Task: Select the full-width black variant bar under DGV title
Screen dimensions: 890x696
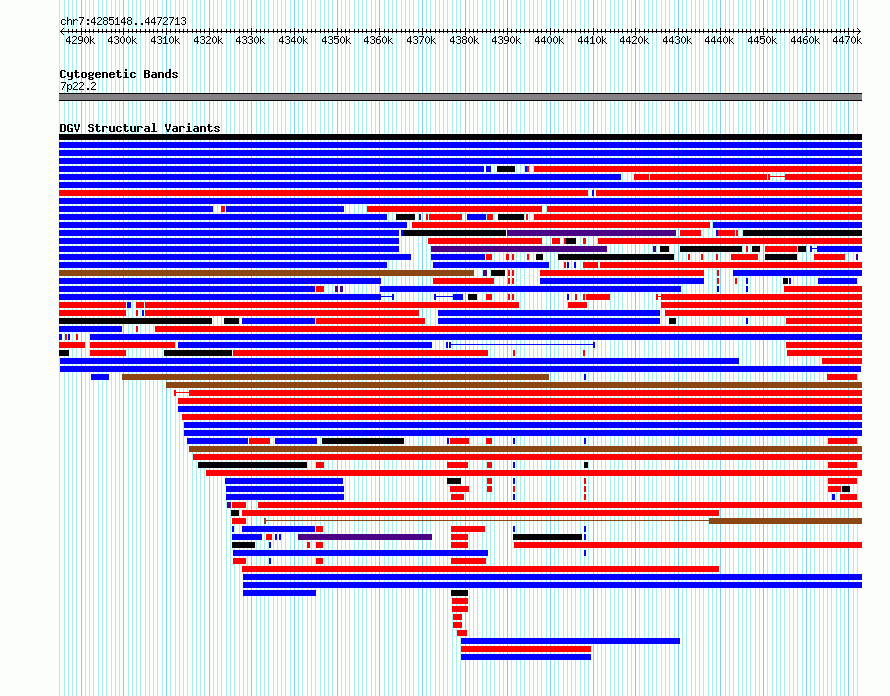Action: pyautogui.click(x=460, y=137)
